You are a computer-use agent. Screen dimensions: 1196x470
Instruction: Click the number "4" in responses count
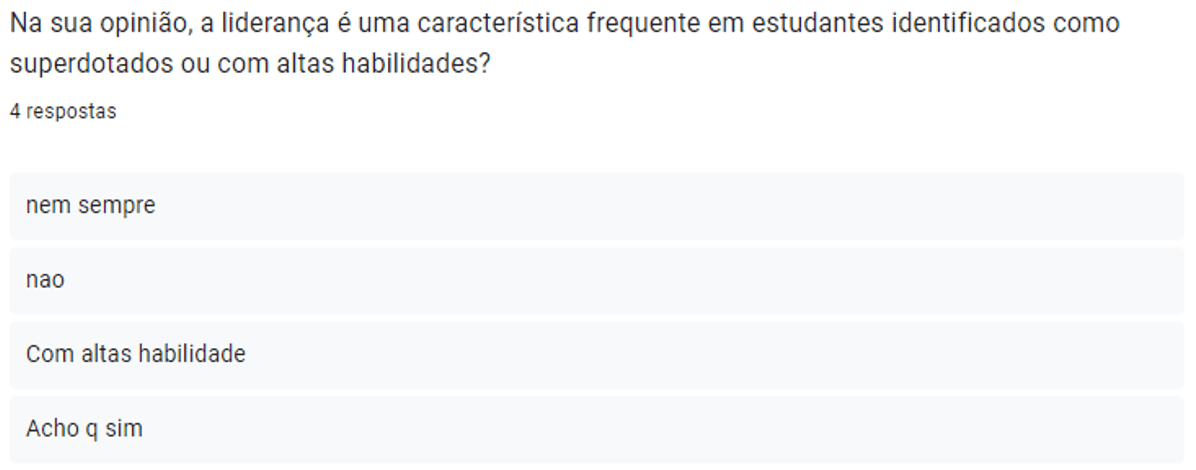[x=14, y=111]
